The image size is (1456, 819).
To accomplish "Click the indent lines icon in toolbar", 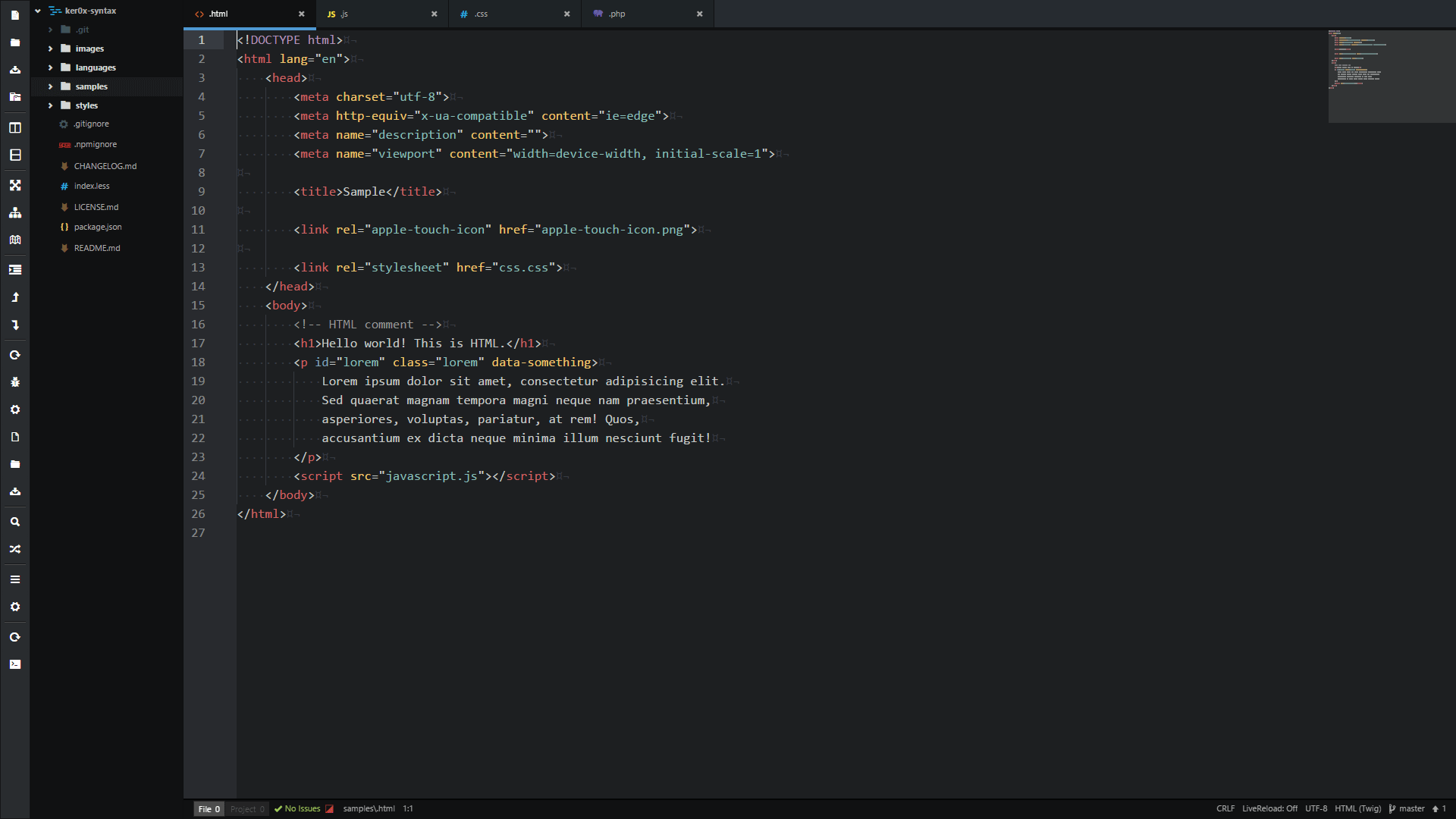I will click(14, 270).
